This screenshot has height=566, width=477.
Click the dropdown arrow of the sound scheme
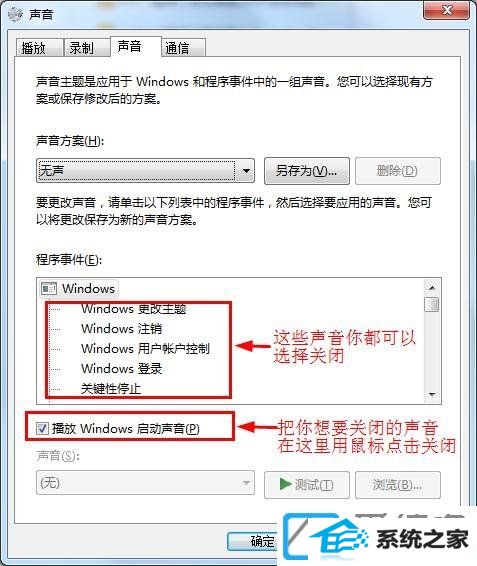coord(246,170)
